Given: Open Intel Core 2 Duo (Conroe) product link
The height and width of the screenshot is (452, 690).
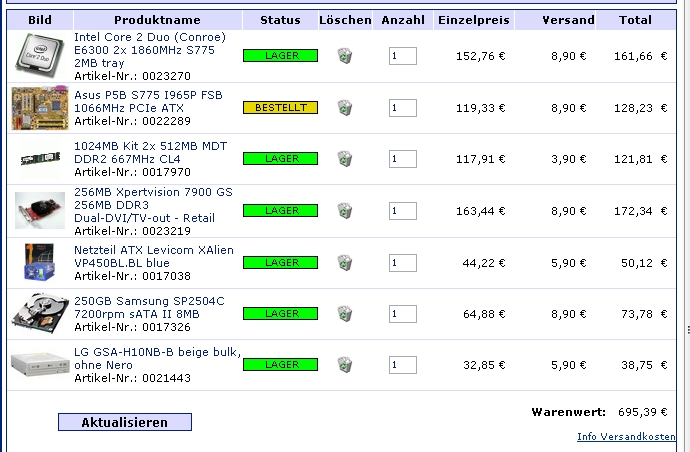Looking at the screenshot, I should point(150,50).
